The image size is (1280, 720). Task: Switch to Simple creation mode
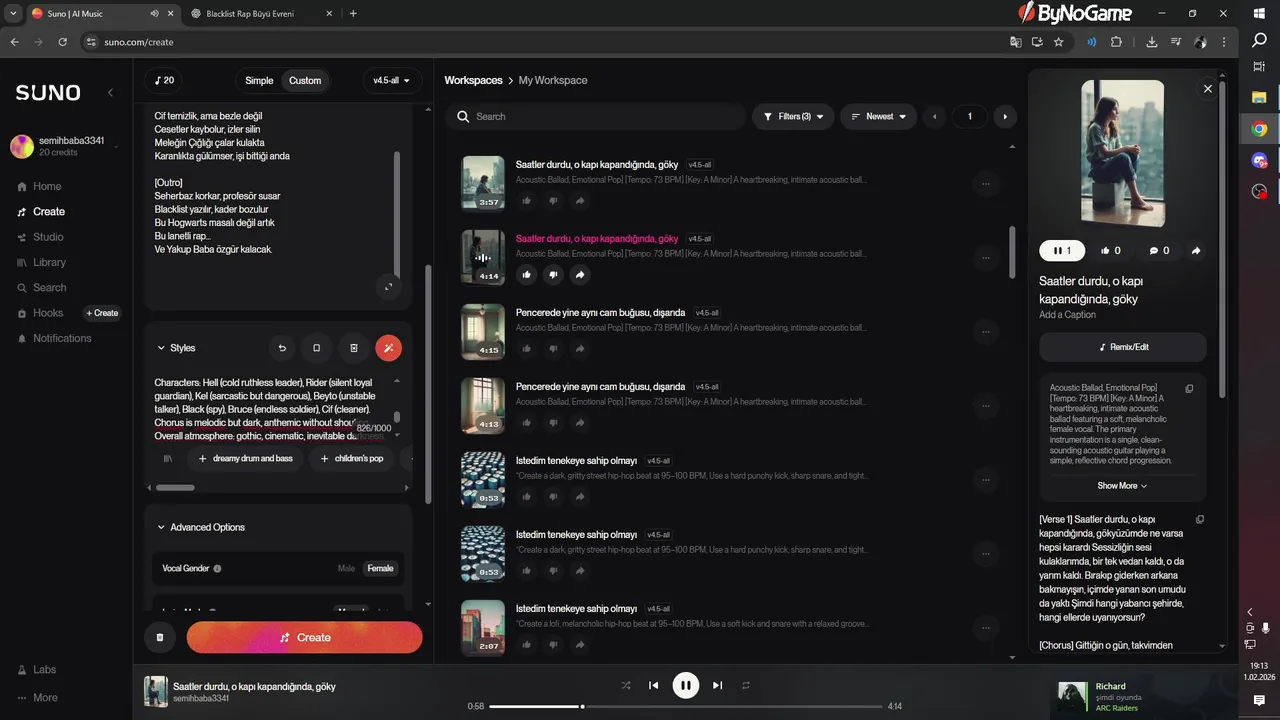pyautogui.click(x=259, y=81)
